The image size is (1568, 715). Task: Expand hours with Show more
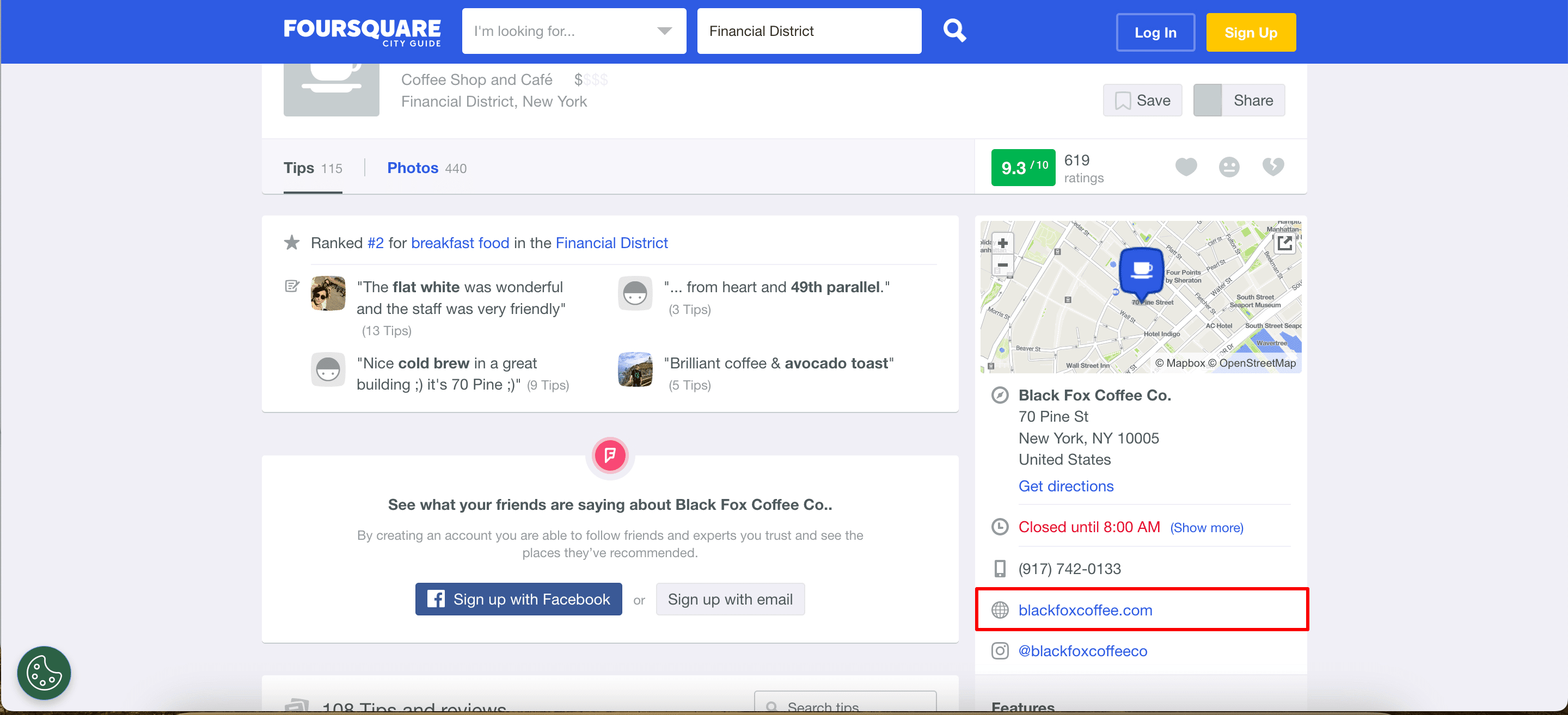click(1206, 528)
